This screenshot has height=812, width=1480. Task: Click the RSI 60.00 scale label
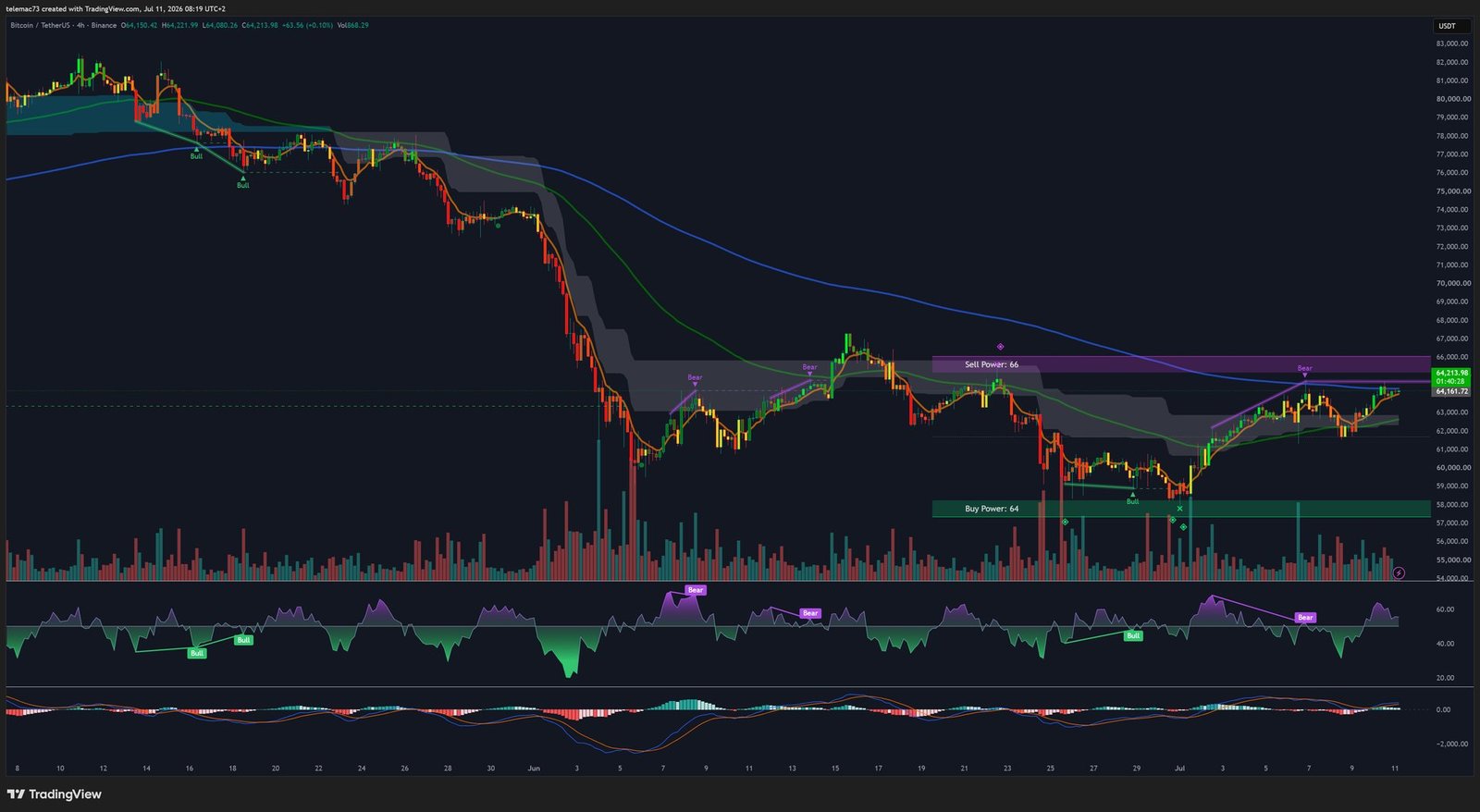(1445, 609)
